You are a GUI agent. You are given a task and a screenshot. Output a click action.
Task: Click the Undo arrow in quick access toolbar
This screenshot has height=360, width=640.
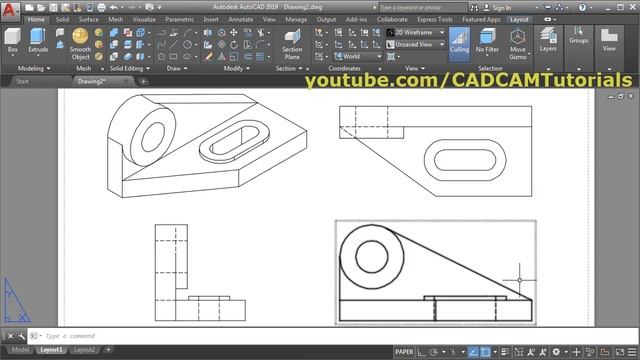tap(114, 7)
